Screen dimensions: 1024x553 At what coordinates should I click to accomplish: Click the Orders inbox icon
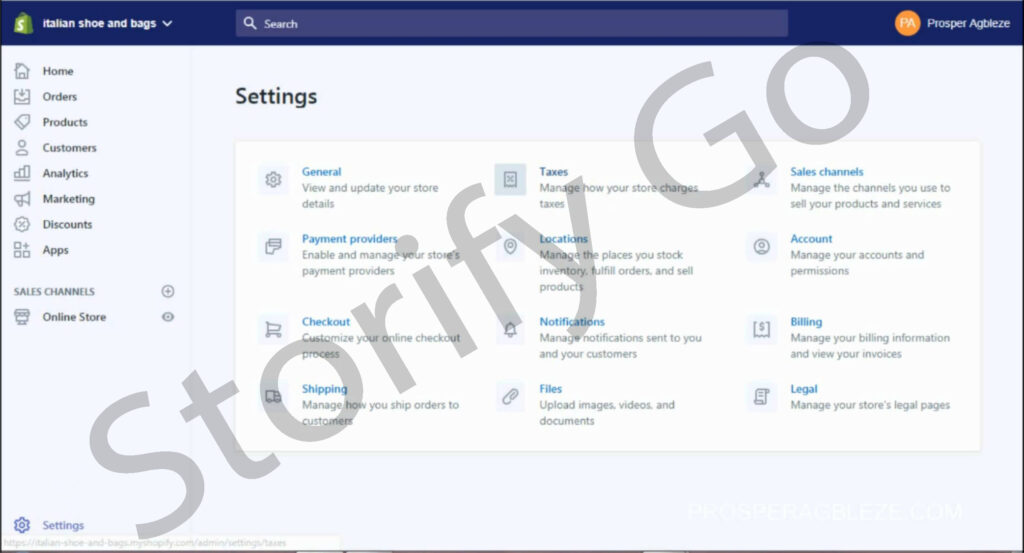[22, 96]
